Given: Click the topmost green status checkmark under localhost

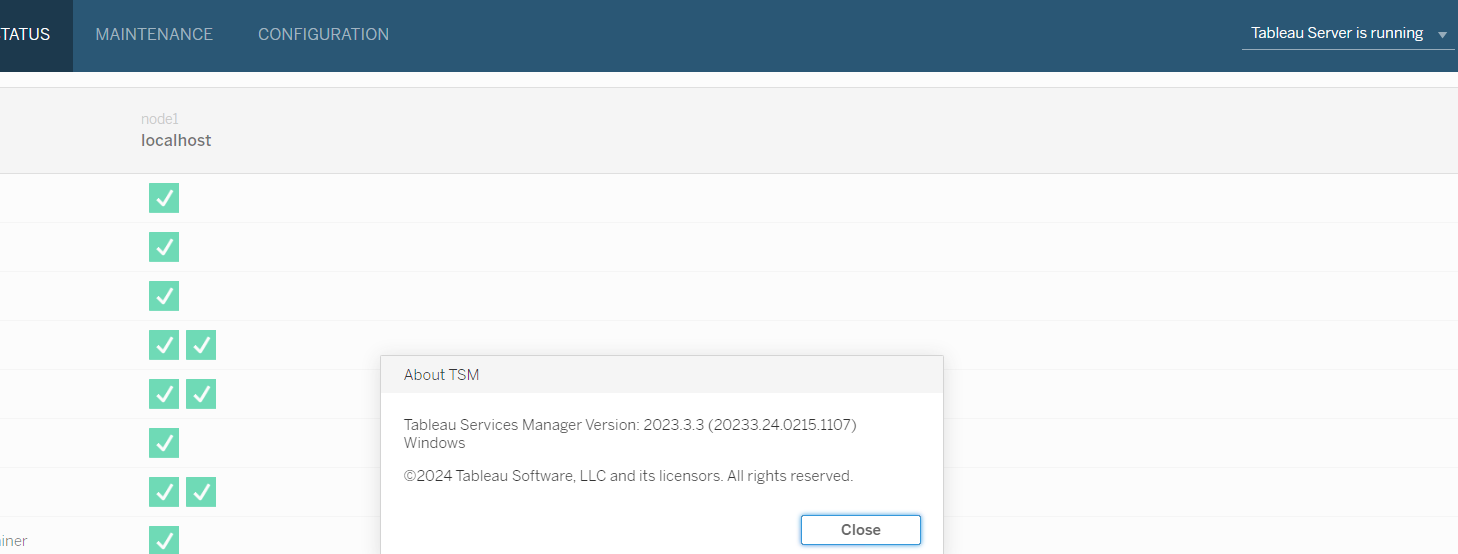Looking at the screenshot, I should pyautogui.click(x=164, y=198).
